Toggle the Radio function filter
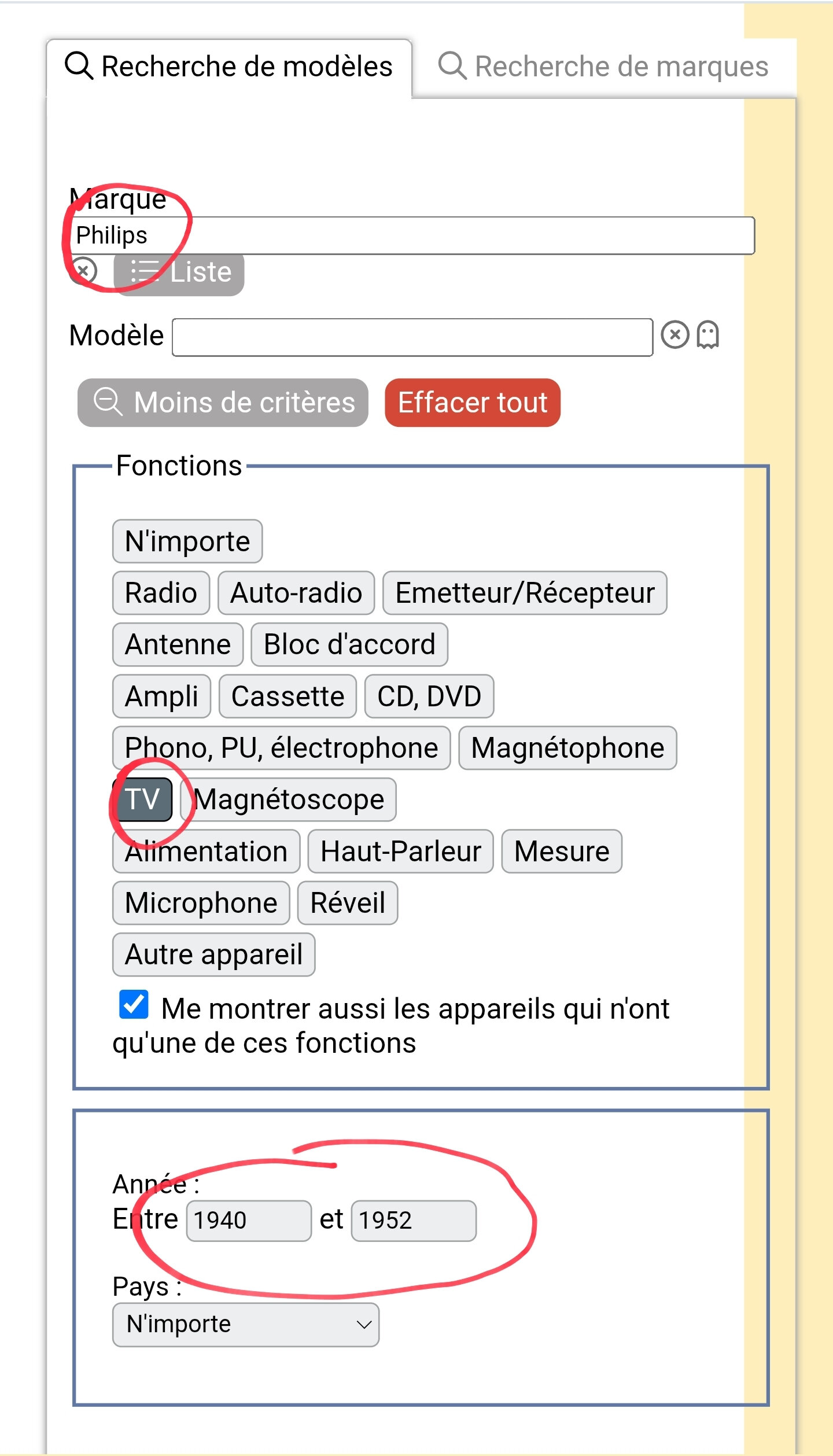The image size is (833, 1456). 161,593
